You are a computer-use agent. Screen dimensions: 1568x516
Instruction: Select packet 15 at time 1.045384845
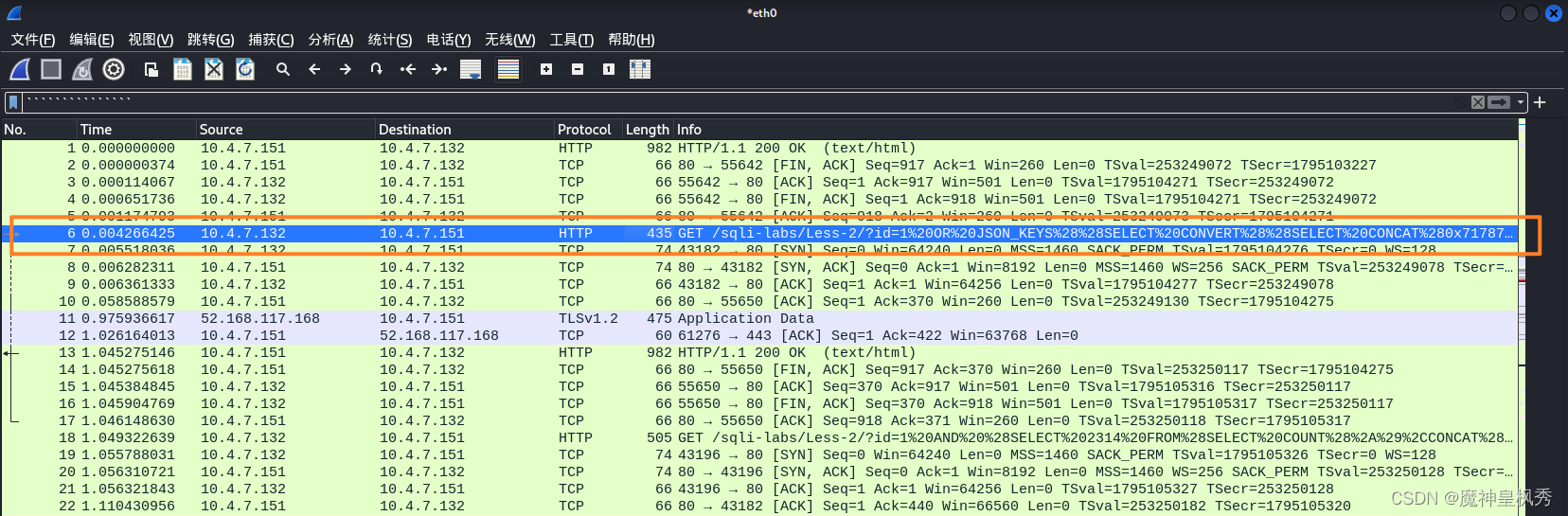point(758,386)
